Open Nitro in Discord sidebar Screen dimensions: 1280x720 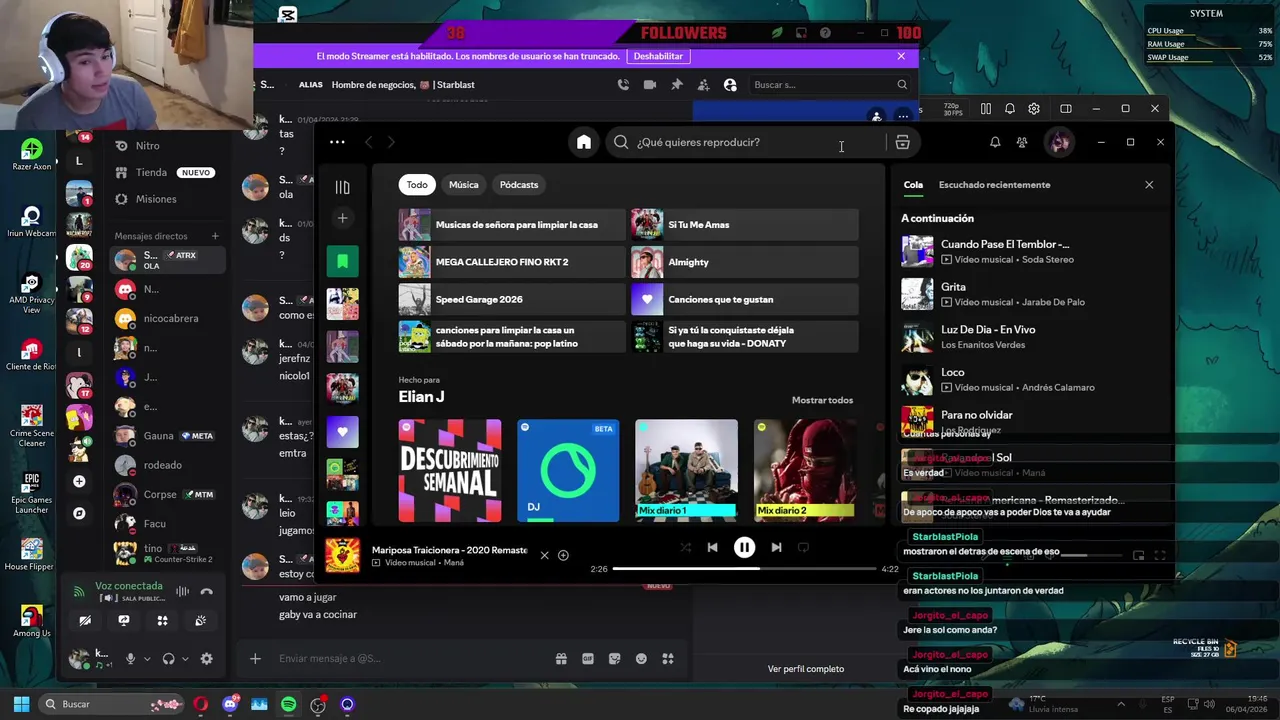[x=165, y=146]
